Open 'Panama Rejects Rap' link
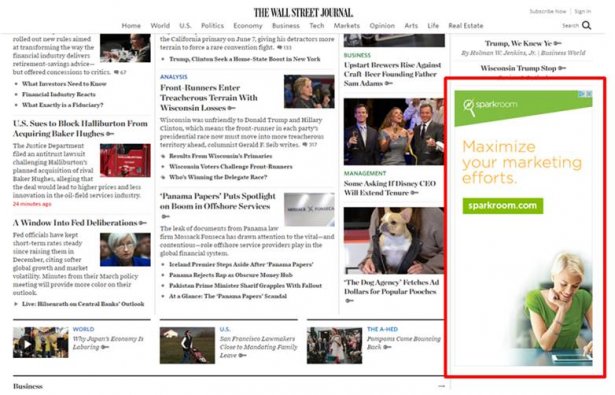This screenshot has height=395, width=615. 231,275
